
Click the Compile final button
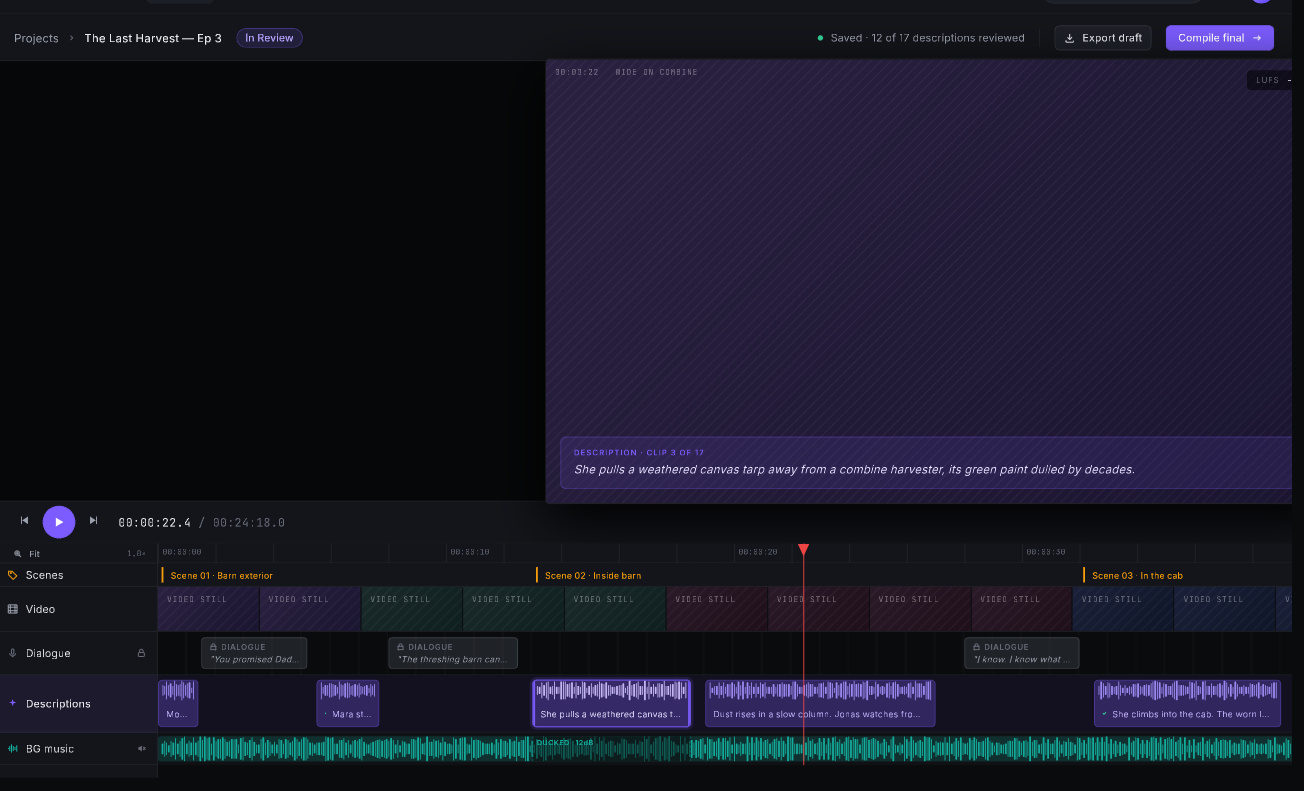(x=1220, y=38)
